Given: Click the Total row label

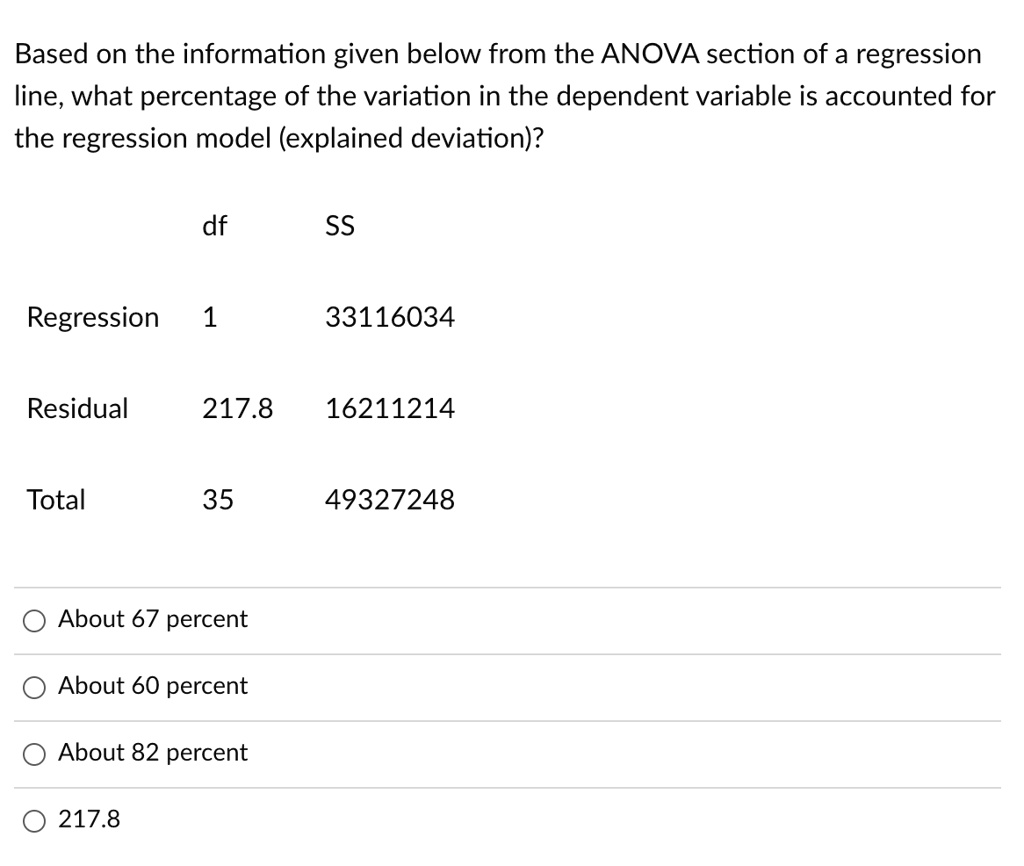Looking at the screenshot, I should [56, 499].
